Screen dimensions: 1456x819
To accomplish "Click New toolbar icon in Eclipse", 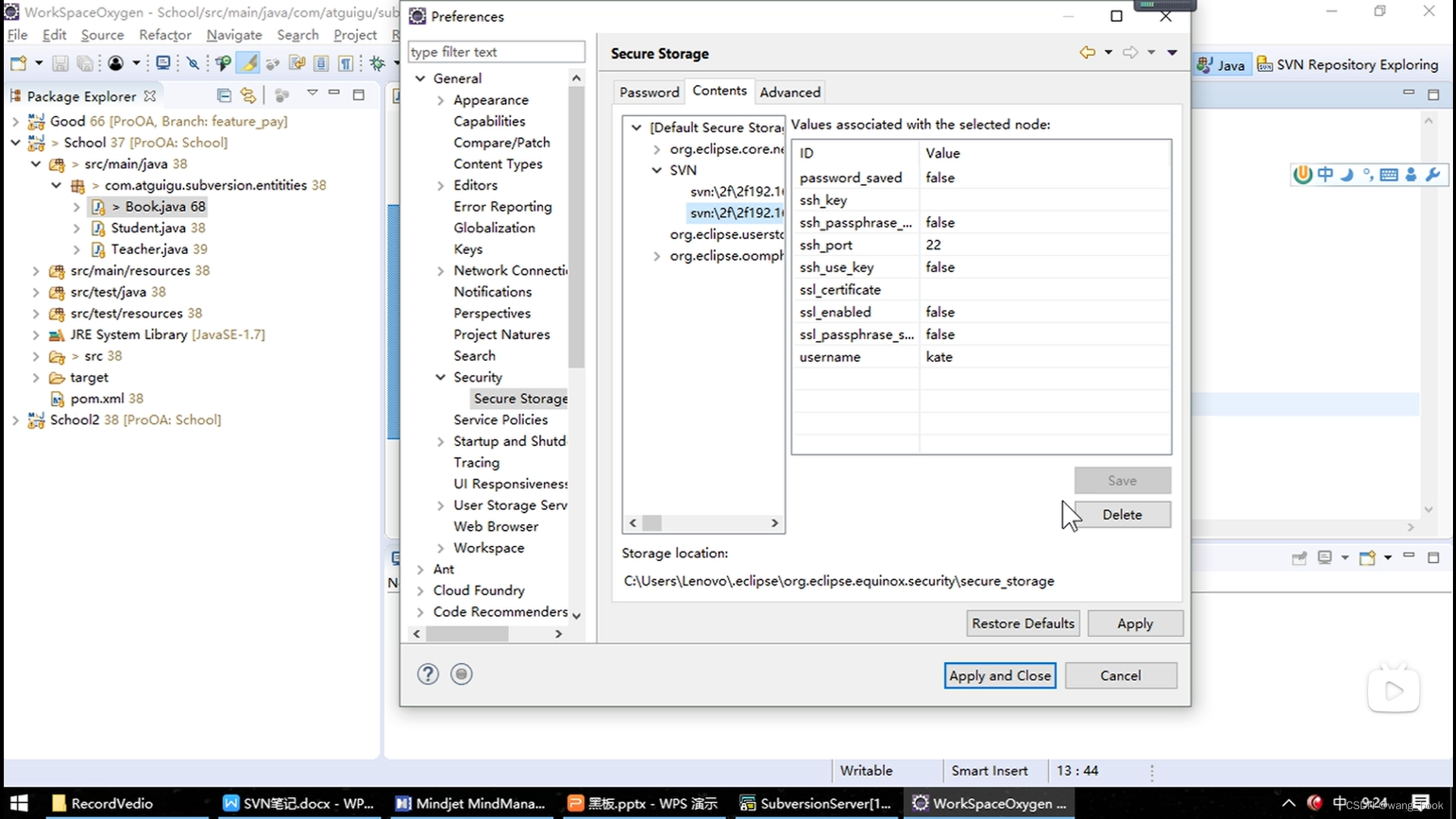I will point(18,64).
